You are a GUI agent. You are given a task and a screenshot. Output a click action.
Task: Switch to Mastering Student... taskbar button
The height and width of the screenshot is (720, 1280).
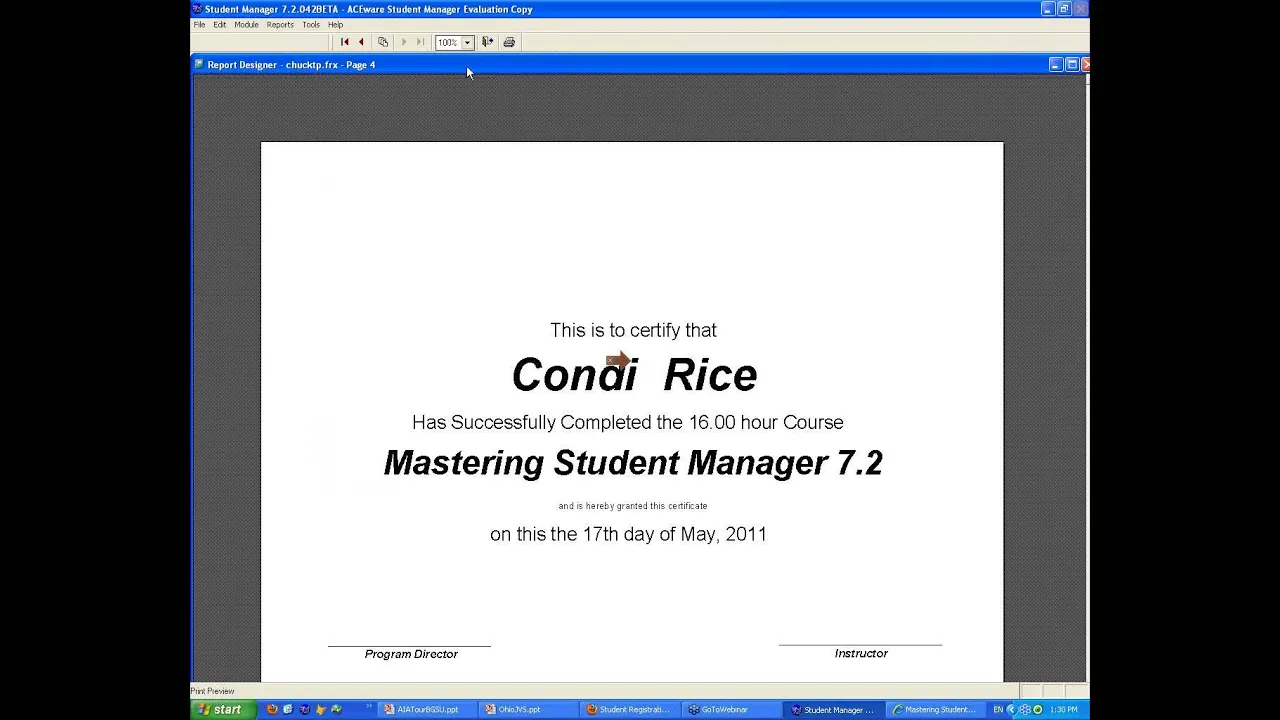point(936,709)
